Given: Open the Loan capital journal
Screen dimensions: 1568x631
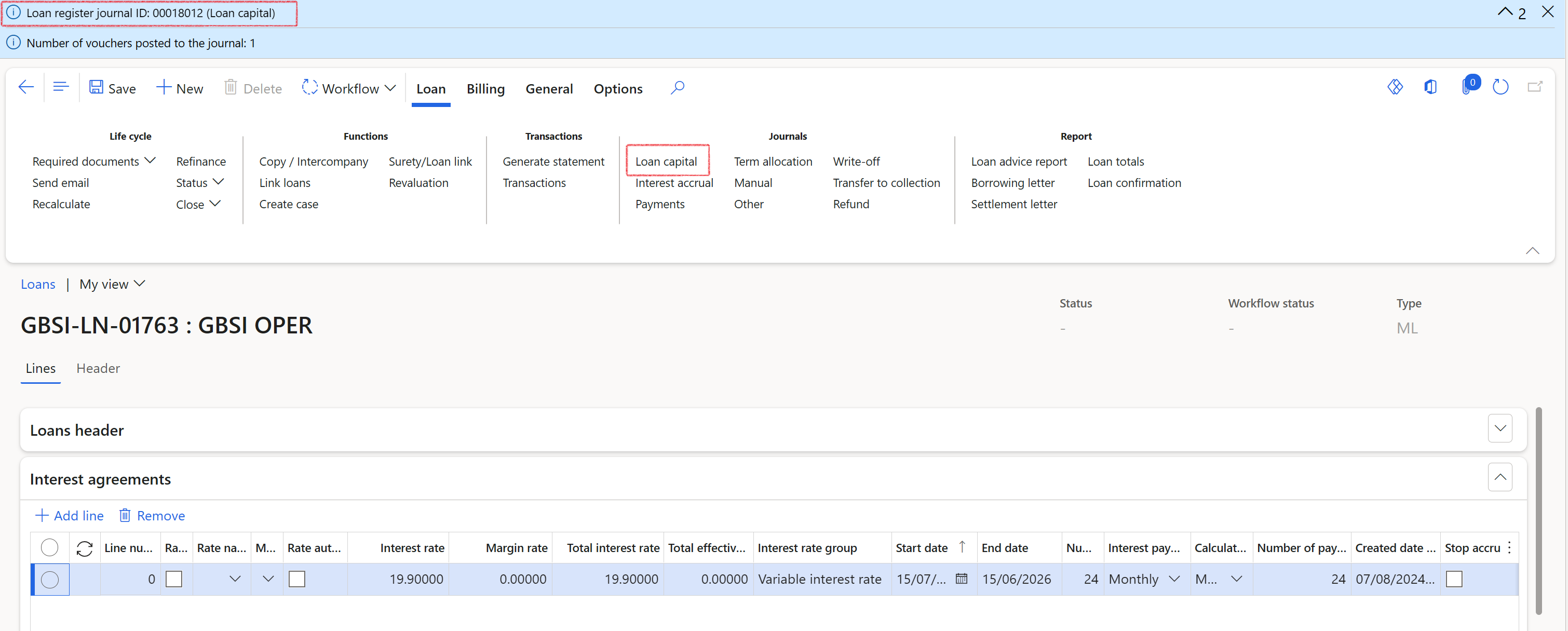Looking at the screenshot, I should 666,162.
